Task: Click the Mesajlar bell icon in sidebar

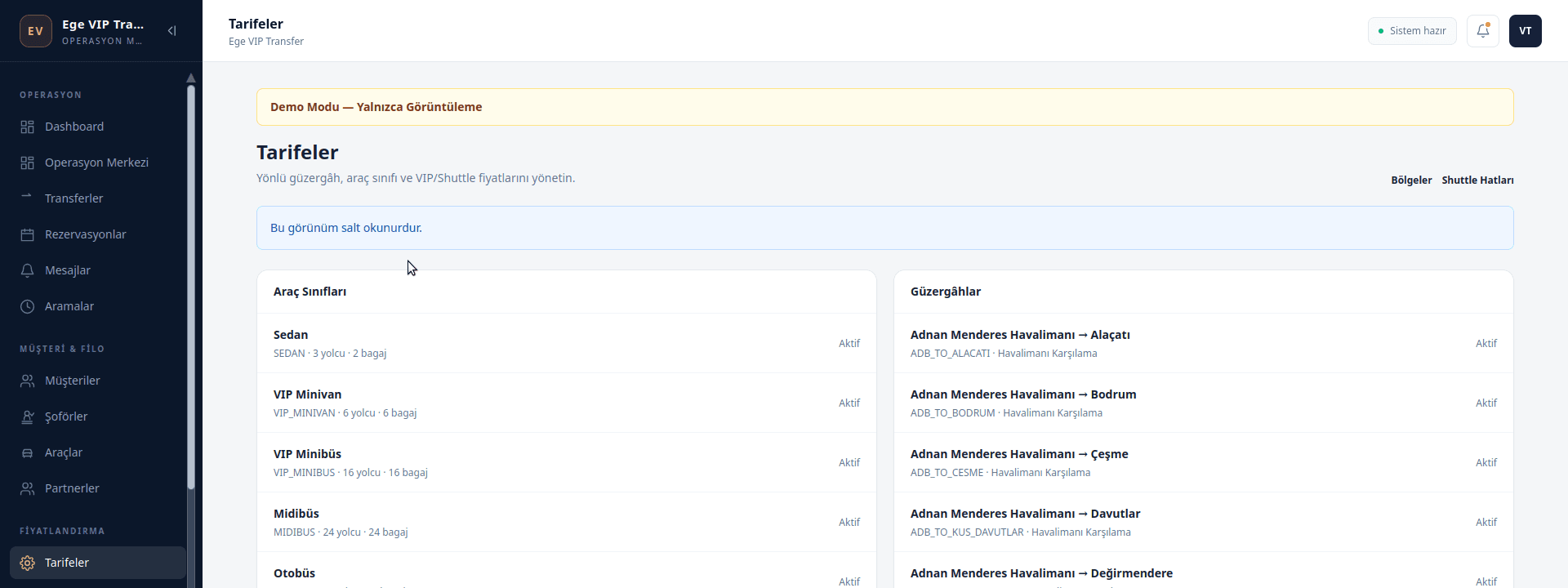Action: 27,270
